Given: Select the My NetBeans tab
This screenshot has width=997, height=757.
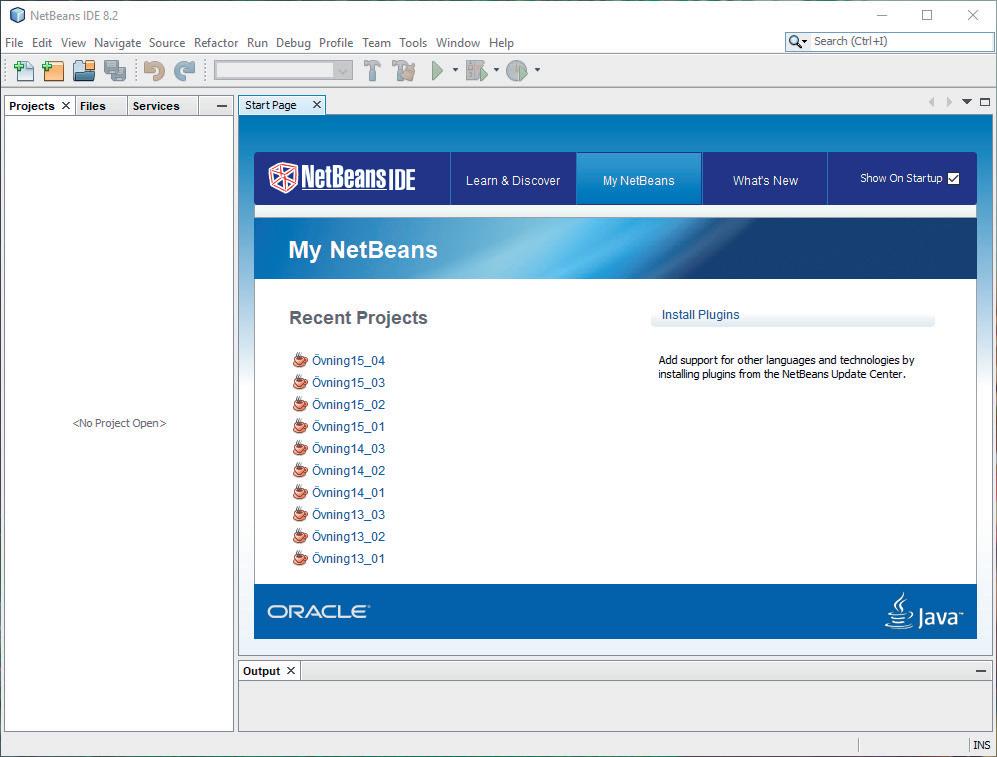Looking at the screenshot, I should 638,181.
